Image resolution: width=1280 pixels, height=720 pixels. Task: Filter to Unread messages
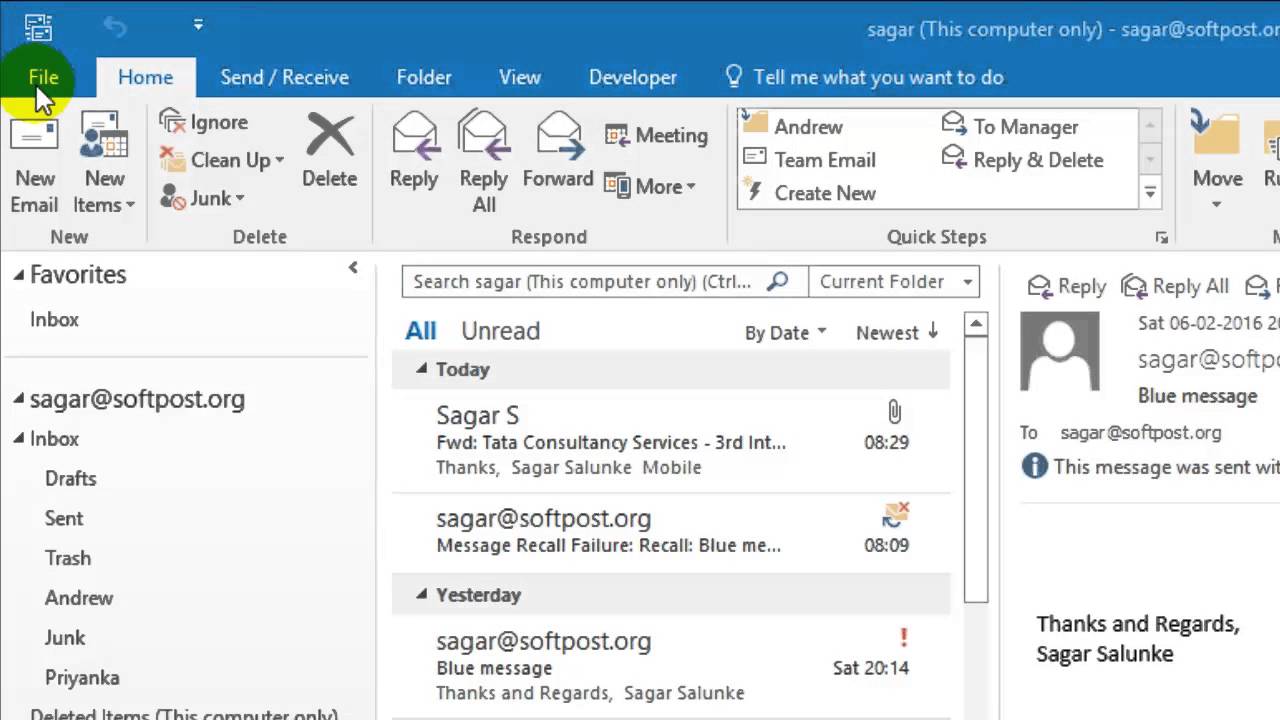coord(500,331)
